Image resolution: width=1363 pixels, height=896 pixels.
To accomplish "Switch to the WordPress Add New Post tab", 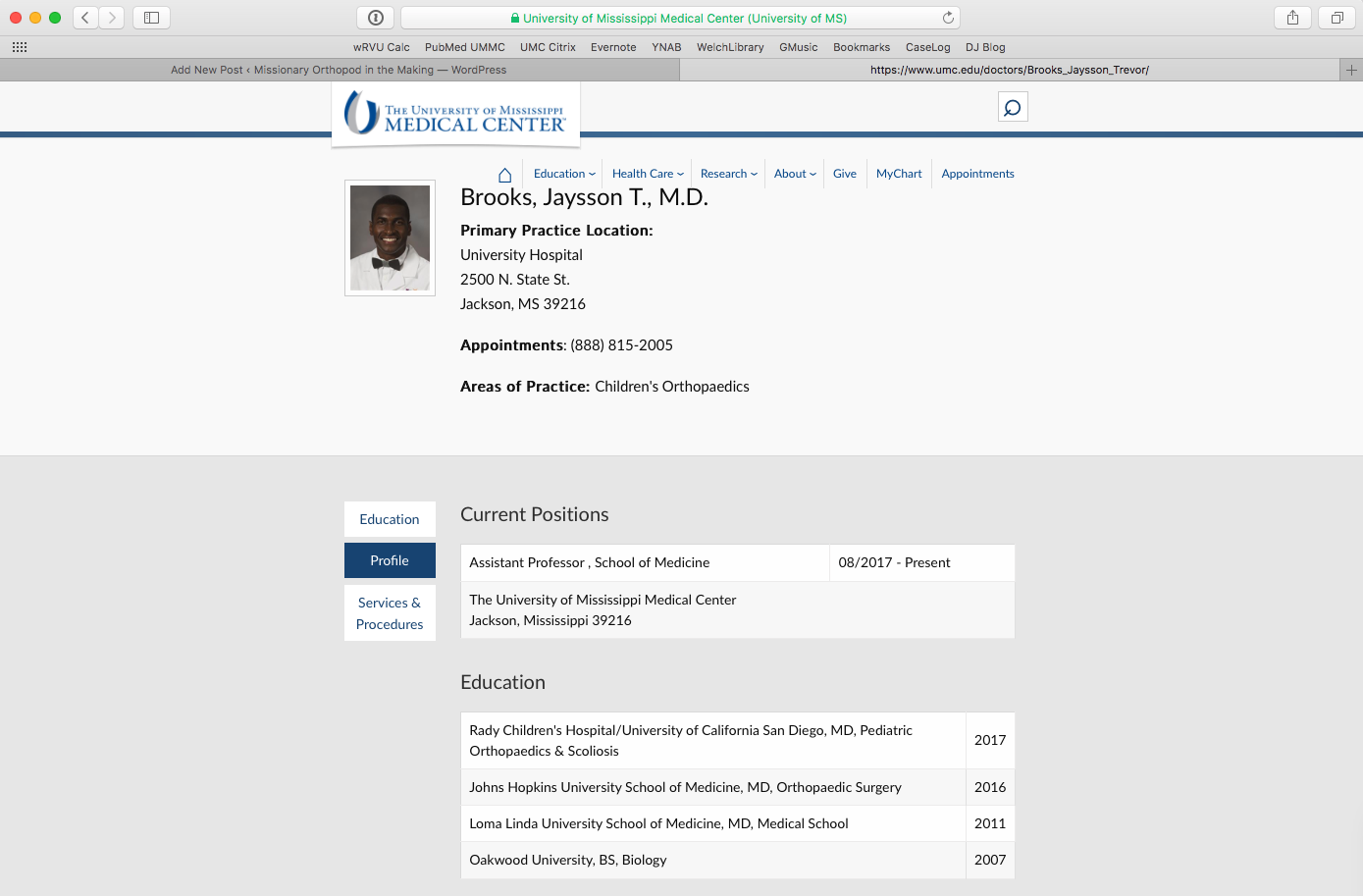I will point(340,70).
